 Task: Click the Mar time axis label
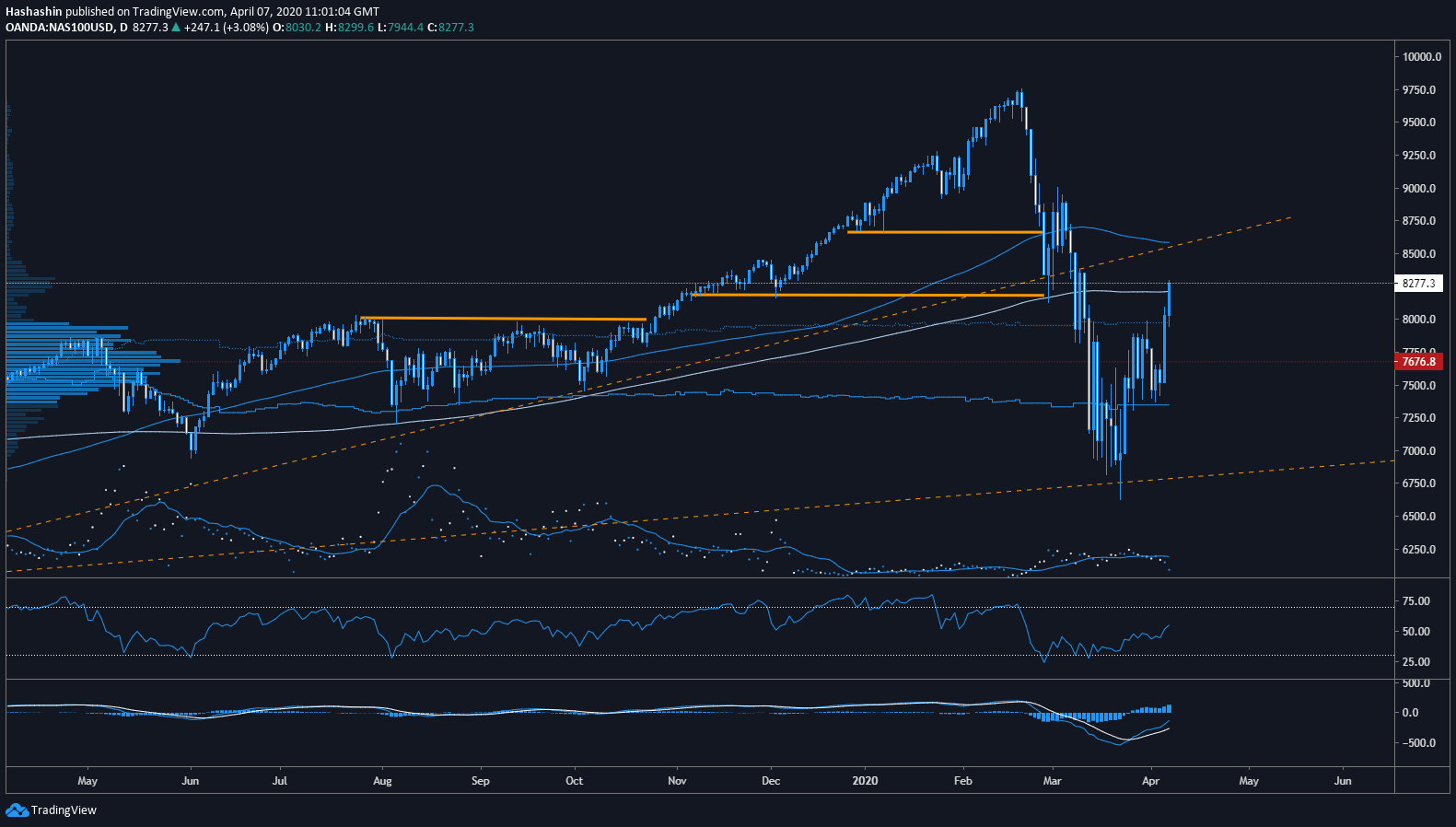tap(1052, 781)
